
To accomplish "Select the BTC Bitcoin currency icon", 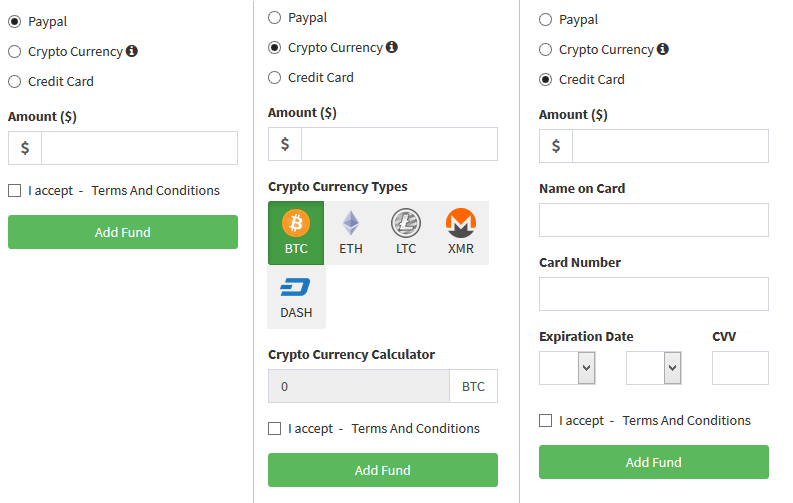I will point(296,233).
